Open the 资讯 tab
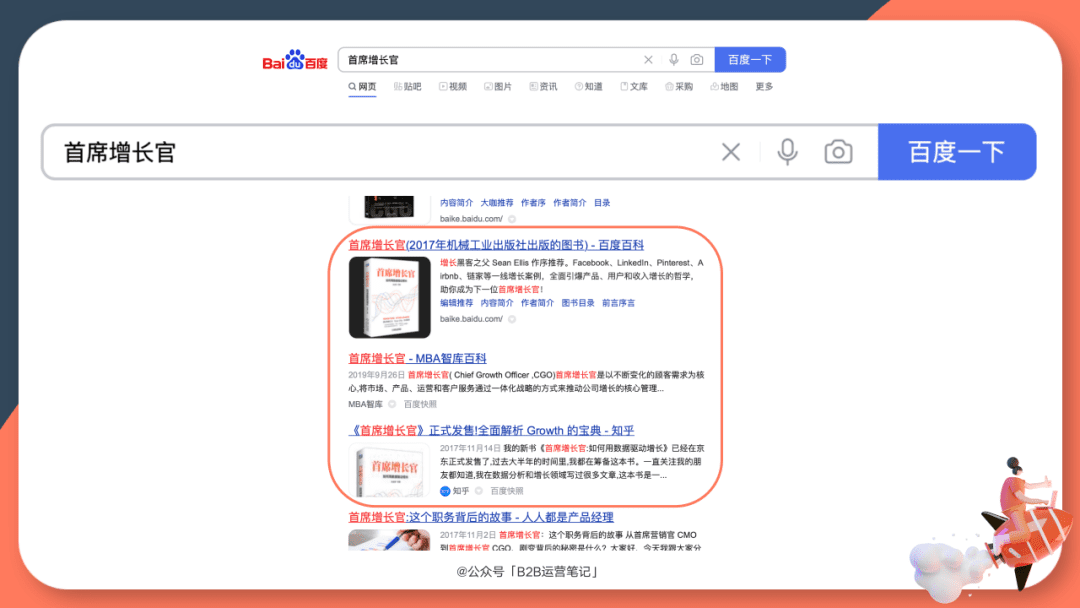Screen dimensions: 1080x608 click(x=543, y=87)
